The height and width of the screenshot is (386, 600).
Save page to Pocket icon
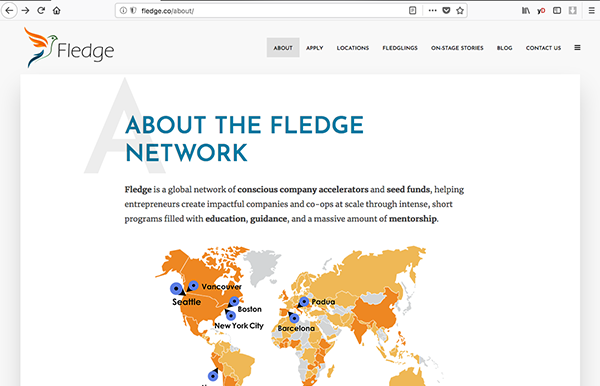(x=446, y=11)
